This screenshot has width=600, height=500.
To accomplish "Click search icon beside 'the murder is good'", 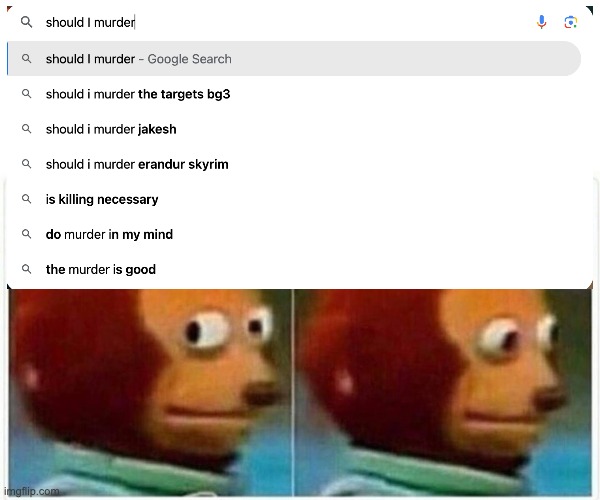I will [26, 269].
